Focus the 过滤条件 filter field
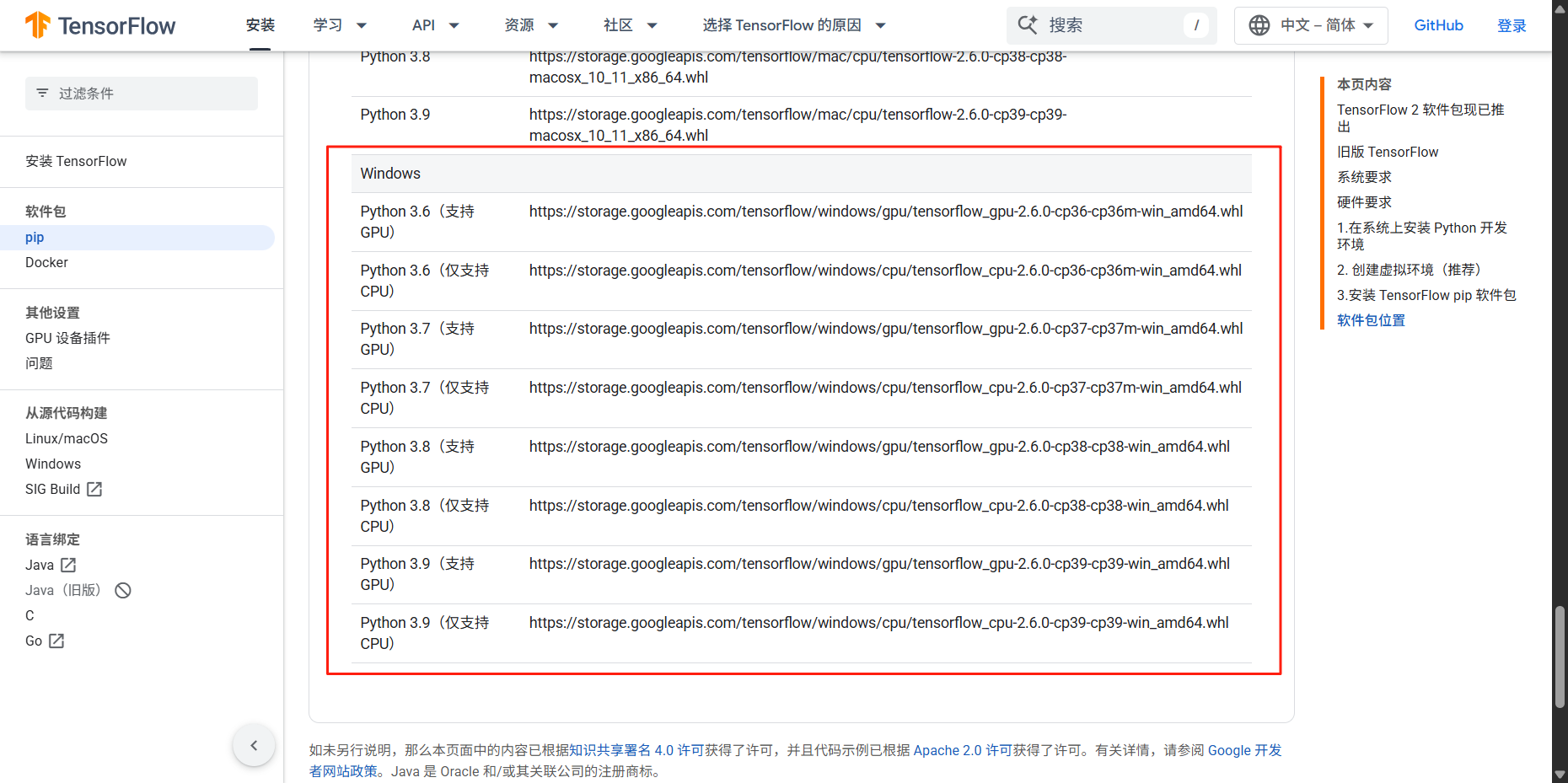The image size is (1568, 783). (142, 94)
